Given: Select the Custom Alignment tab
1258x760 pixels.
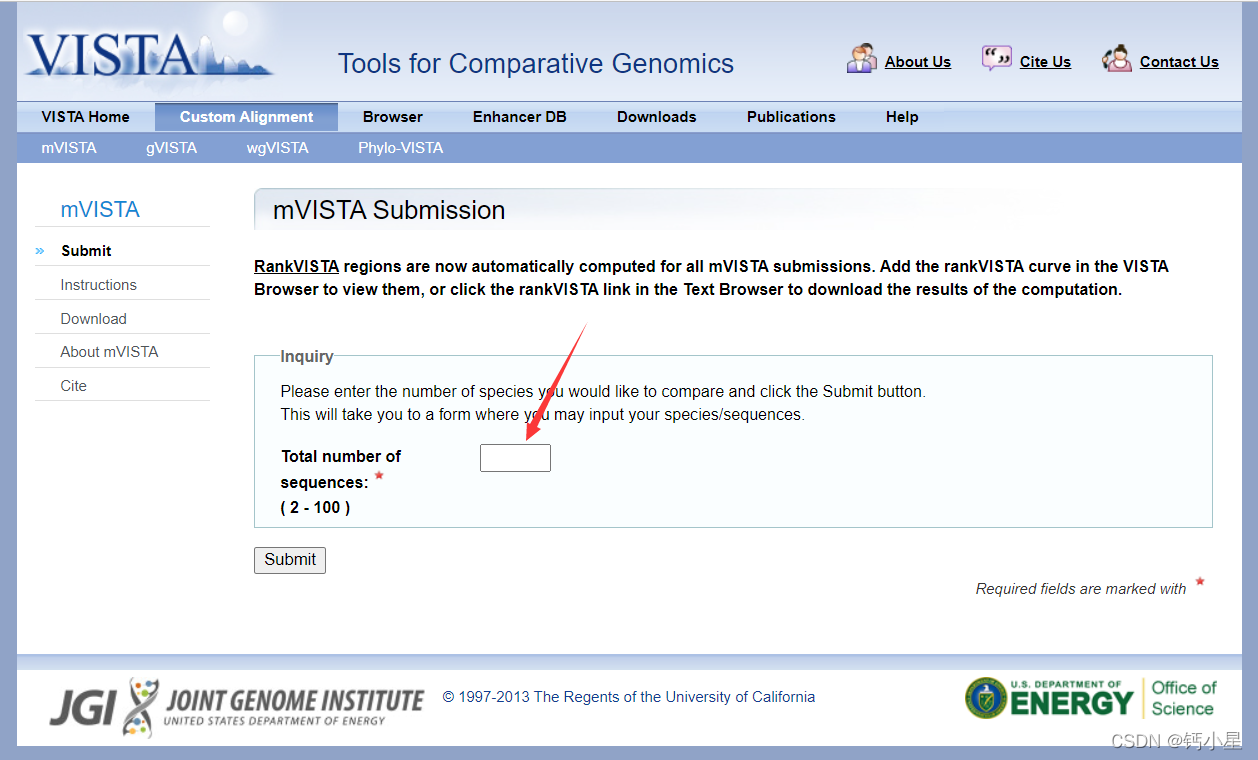Looking at the screenshot, I should 246,117.
